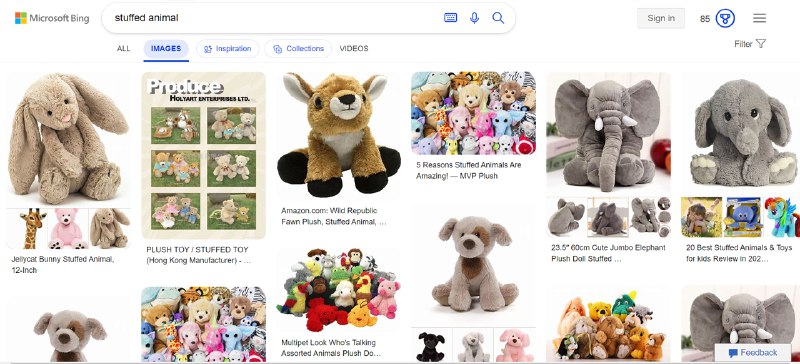Viewport: 800px width, 364px height.
Task: Open the on-screen keyboard icon in search box
Action: click(x=450, y=18)
